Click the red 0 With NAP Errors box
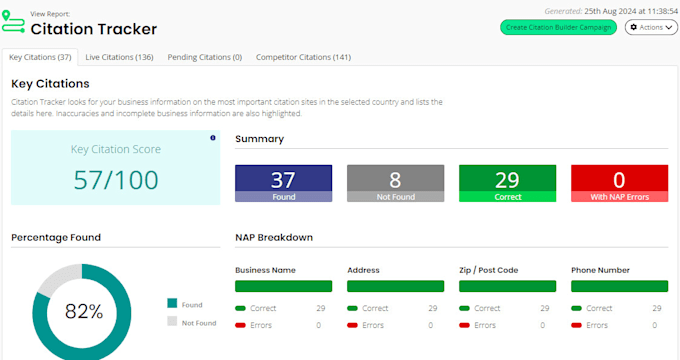Viewport: 680px width, 360px height. (619, 183)
